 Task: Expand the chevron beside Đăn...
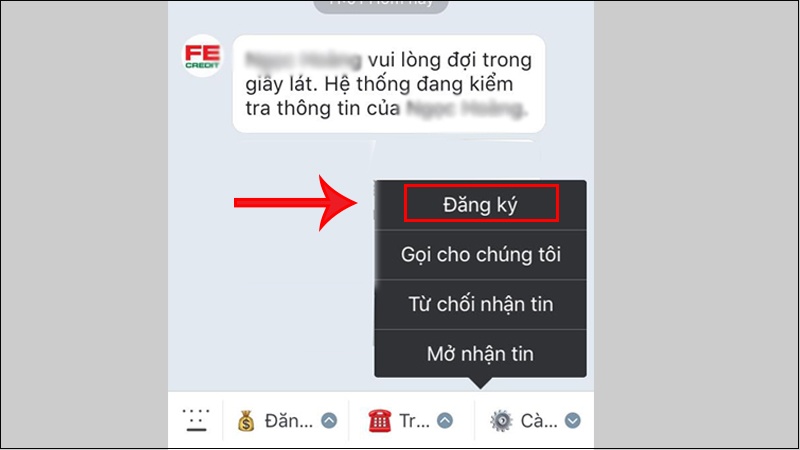(x=329, y=421)
